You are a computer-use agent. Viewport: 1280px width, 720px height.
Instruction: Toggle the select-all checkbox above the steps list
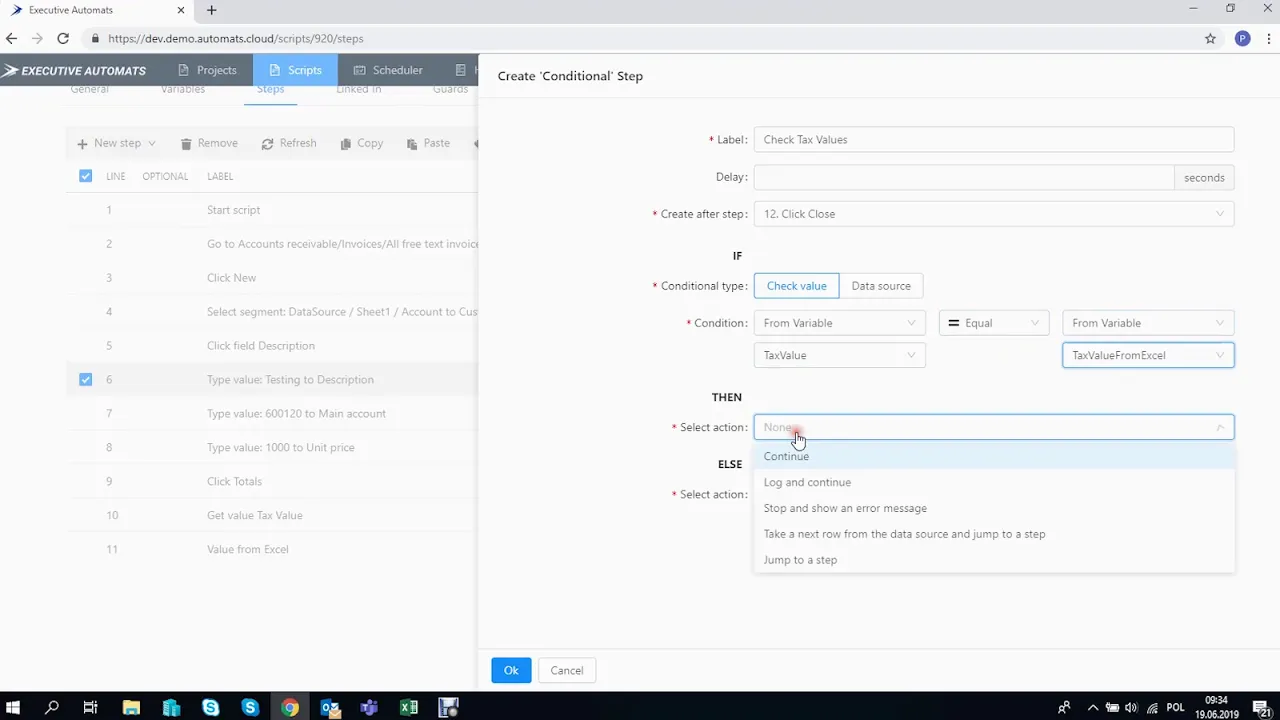pyautogui.click(x=85, y=176)
